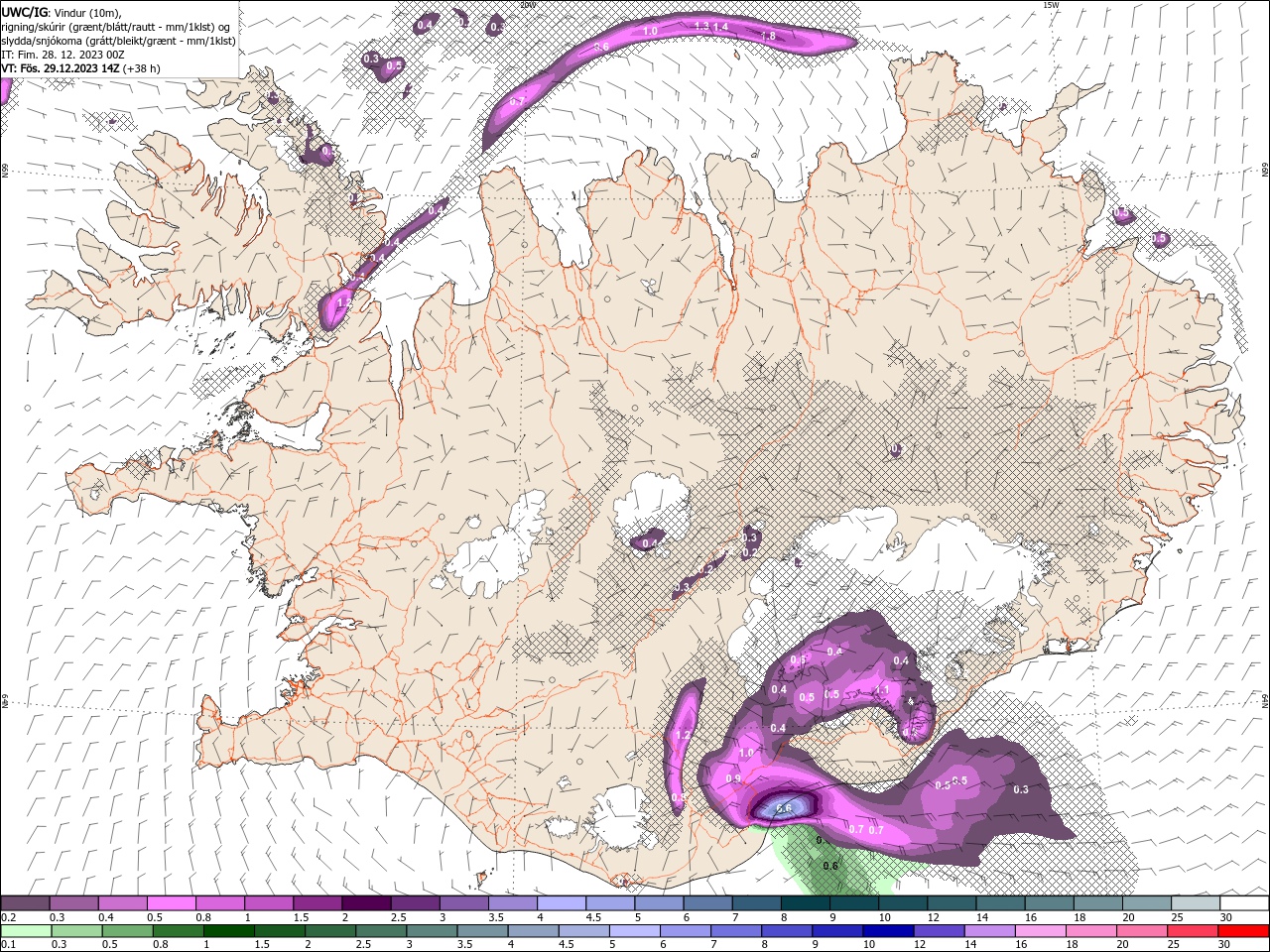Click the light gray 25–30 upper-scale swatch

click(1196, 902)
